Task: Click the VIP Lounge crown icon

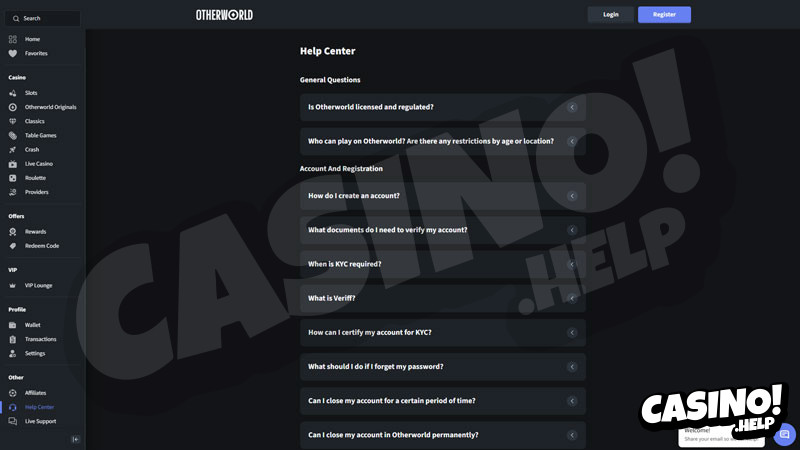Action: [13, 286]
